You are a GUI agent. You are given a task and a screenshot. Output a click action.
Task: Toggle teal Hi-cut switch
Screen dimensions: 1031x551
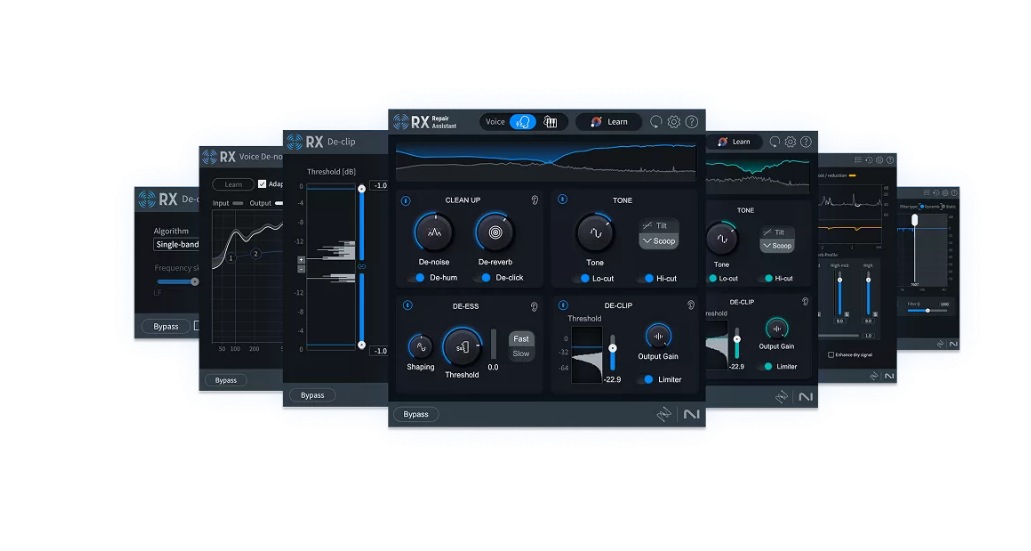click(765, 279)
